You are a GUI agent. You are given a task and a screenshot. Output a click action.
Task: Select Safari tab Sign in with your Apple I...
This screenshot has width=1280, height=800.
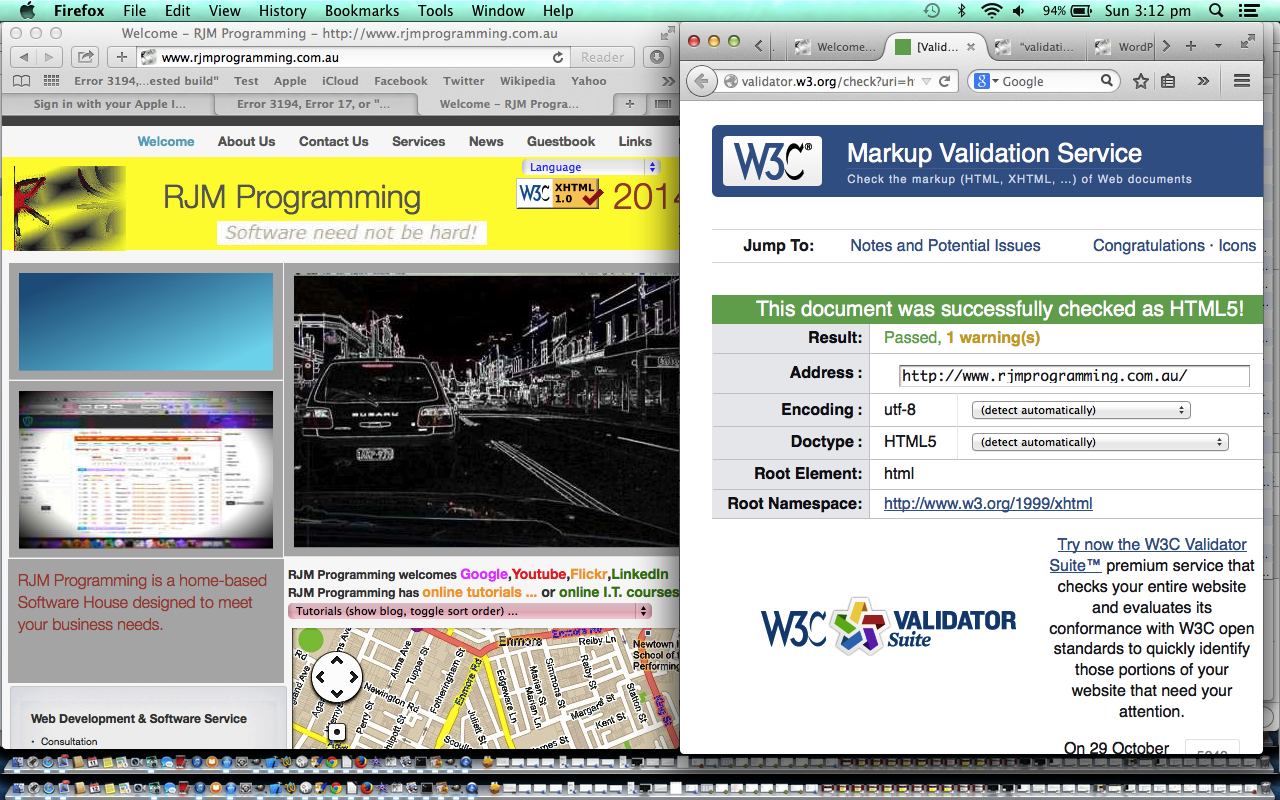[x=109, y=103]
